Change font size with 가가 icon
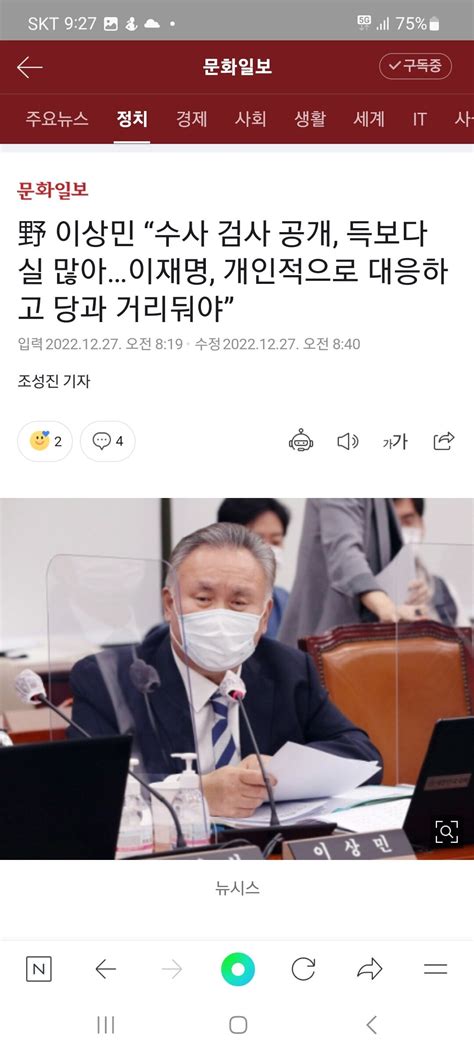The width and height of the screenshot is (474, 1053). click(395, 441)
